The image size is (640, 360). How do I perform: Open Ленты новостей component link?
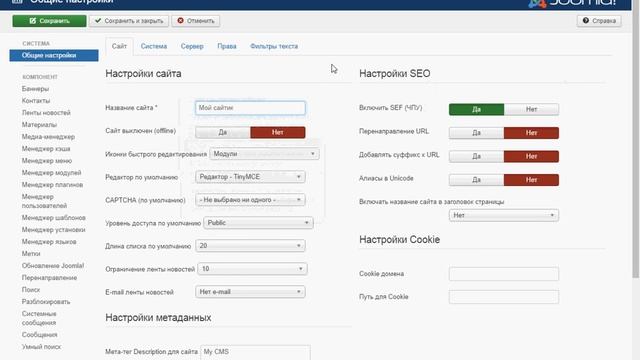coord(46,113)
